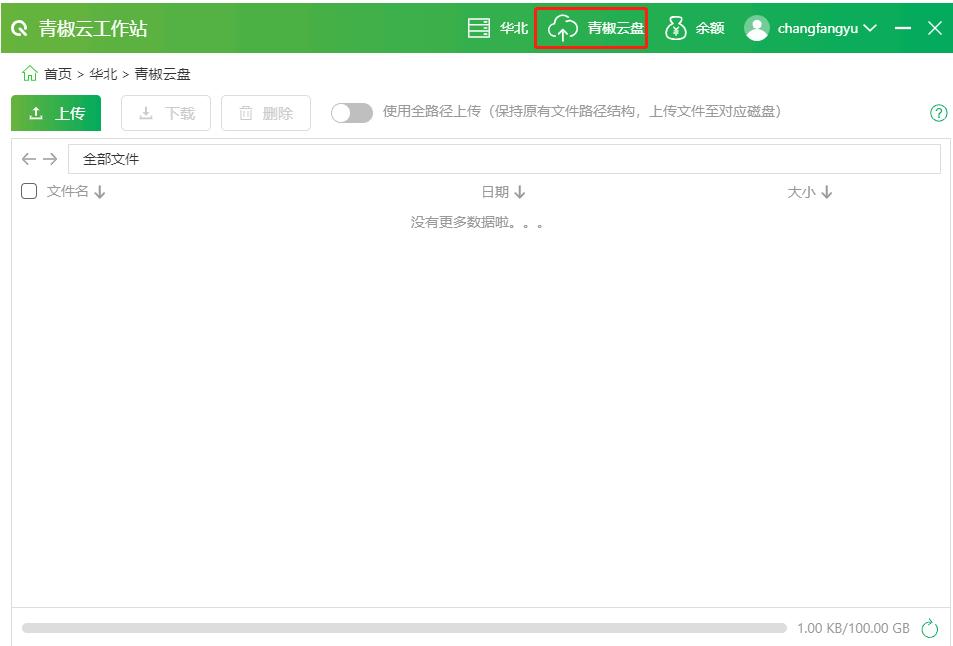The width and height of the screenshot is (953, 646).
Task: Go to 华北 in the breadcrumb path
Action: point(103,74)
